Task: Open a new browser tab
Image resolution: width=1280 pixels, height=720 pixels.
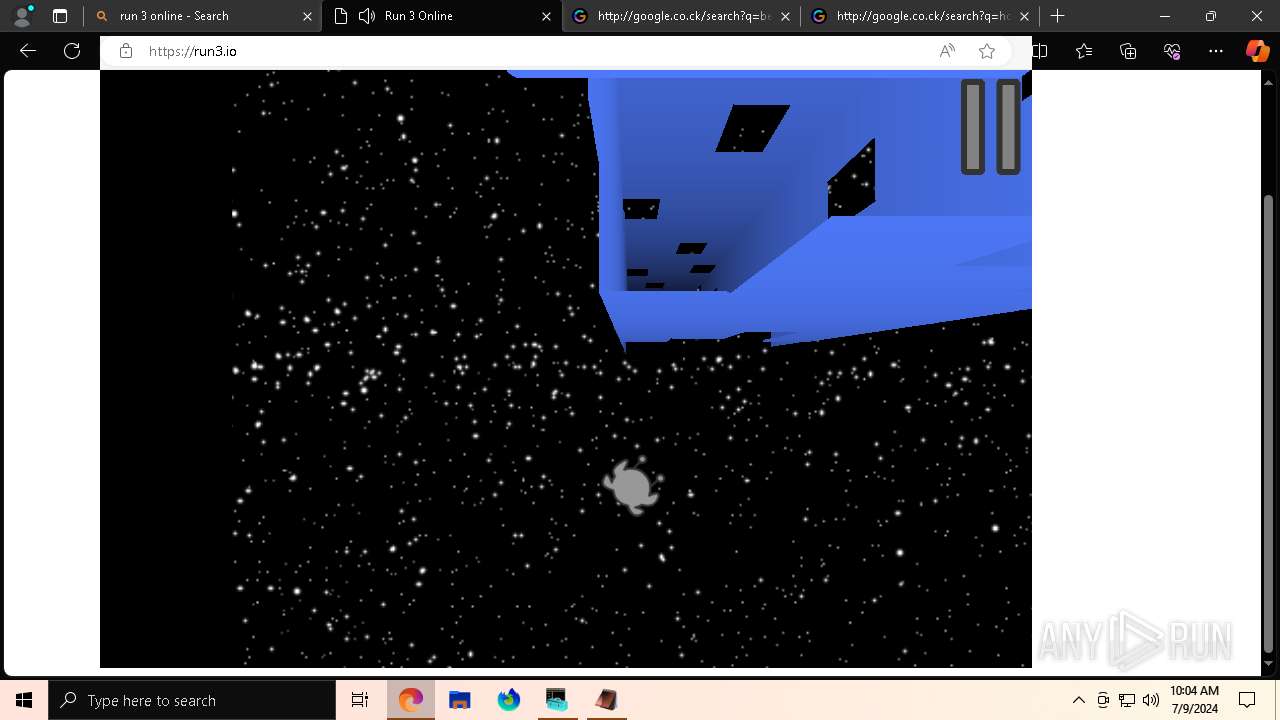Action: coord(1058,16)
